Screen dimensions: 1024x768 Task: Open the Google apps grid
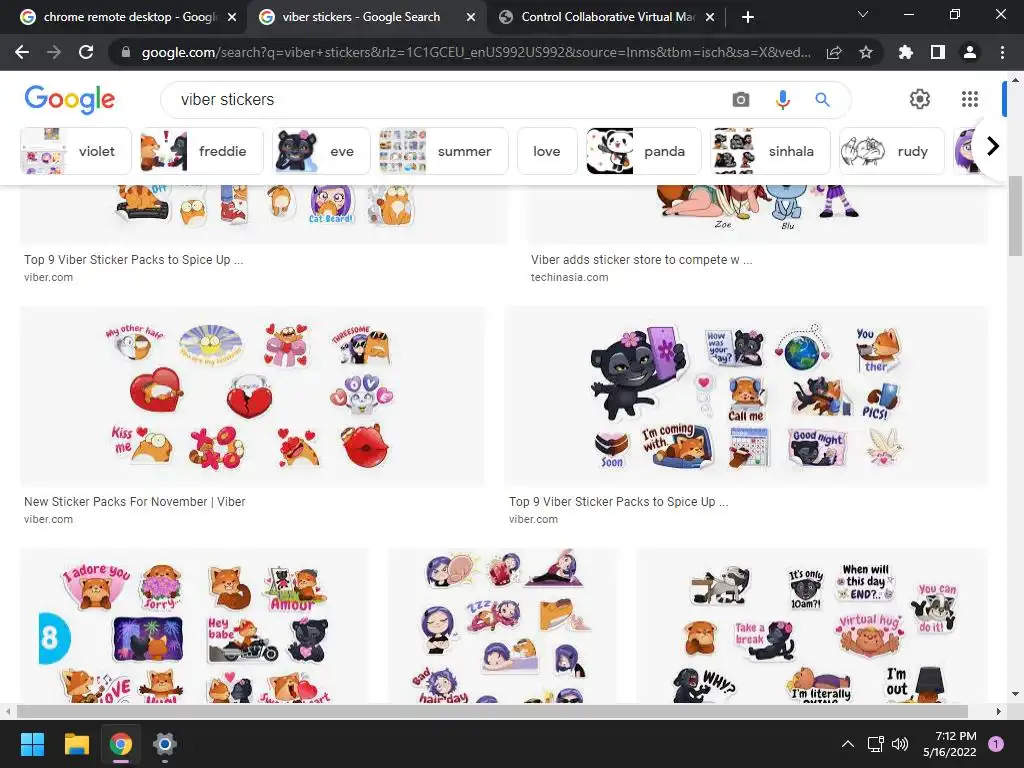click(x=970, y=99)
